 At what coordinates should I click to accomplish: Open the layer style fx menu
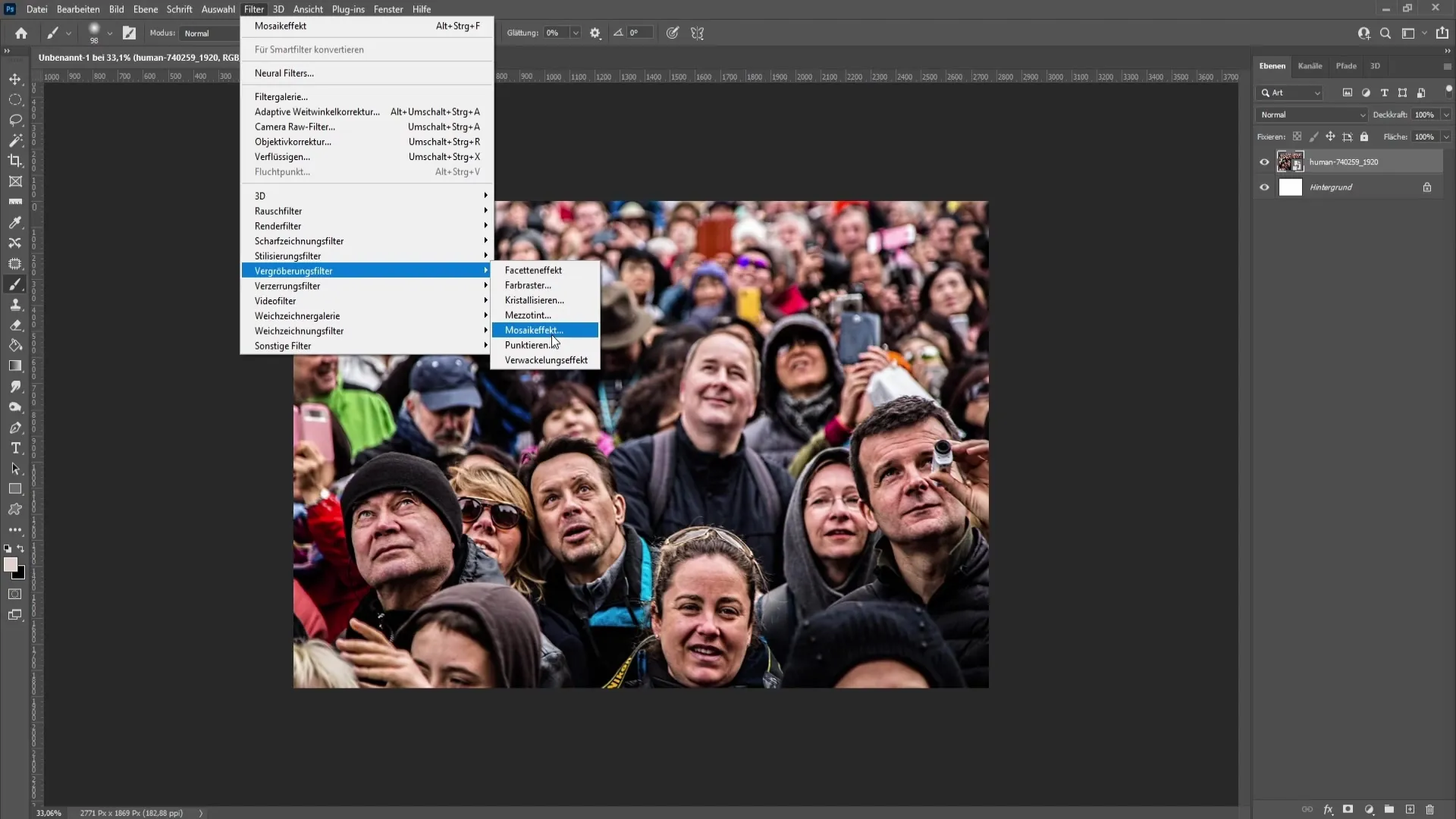click(x=1328, y=809)
